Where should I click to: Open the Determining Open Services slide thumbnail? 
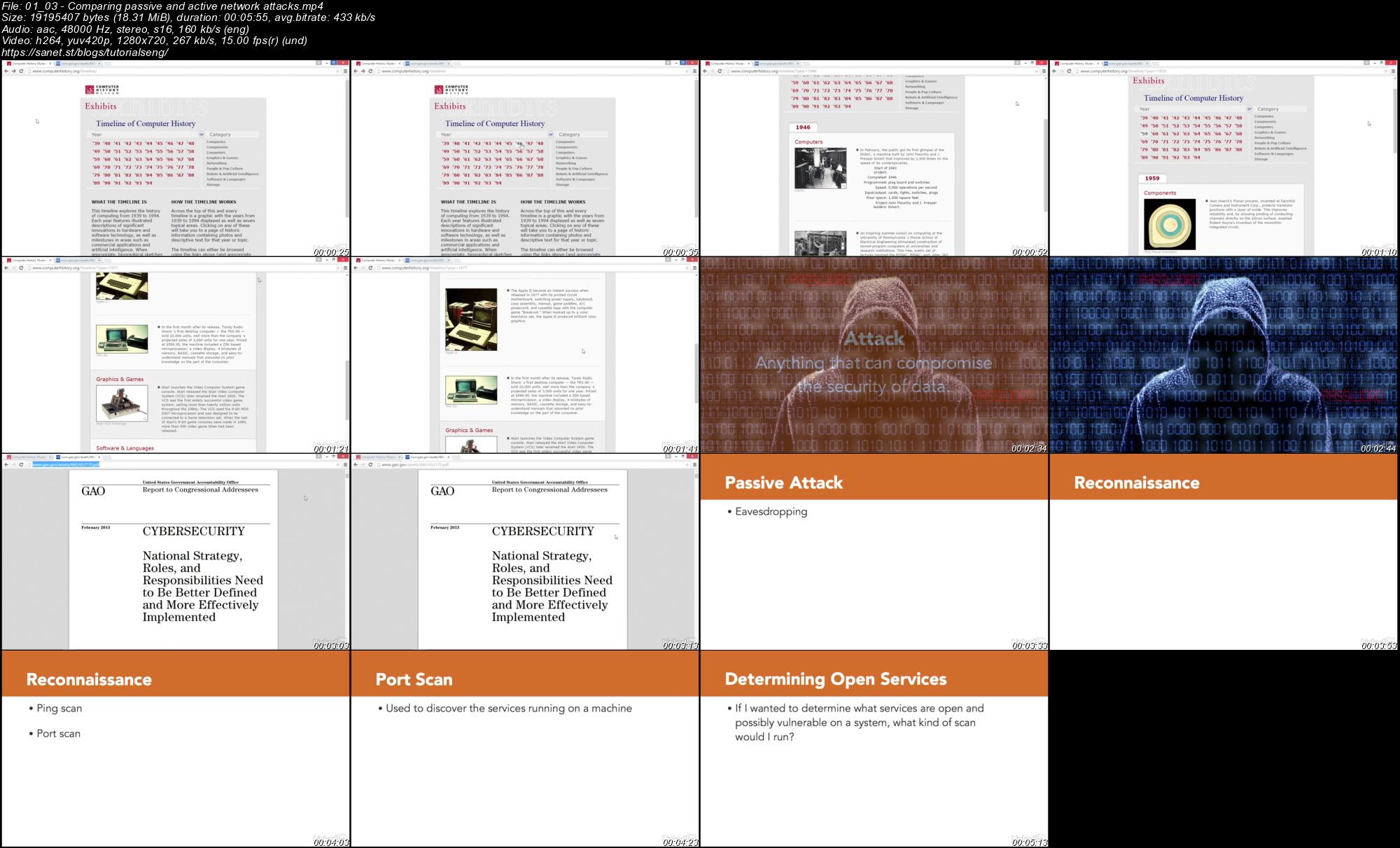874,749
